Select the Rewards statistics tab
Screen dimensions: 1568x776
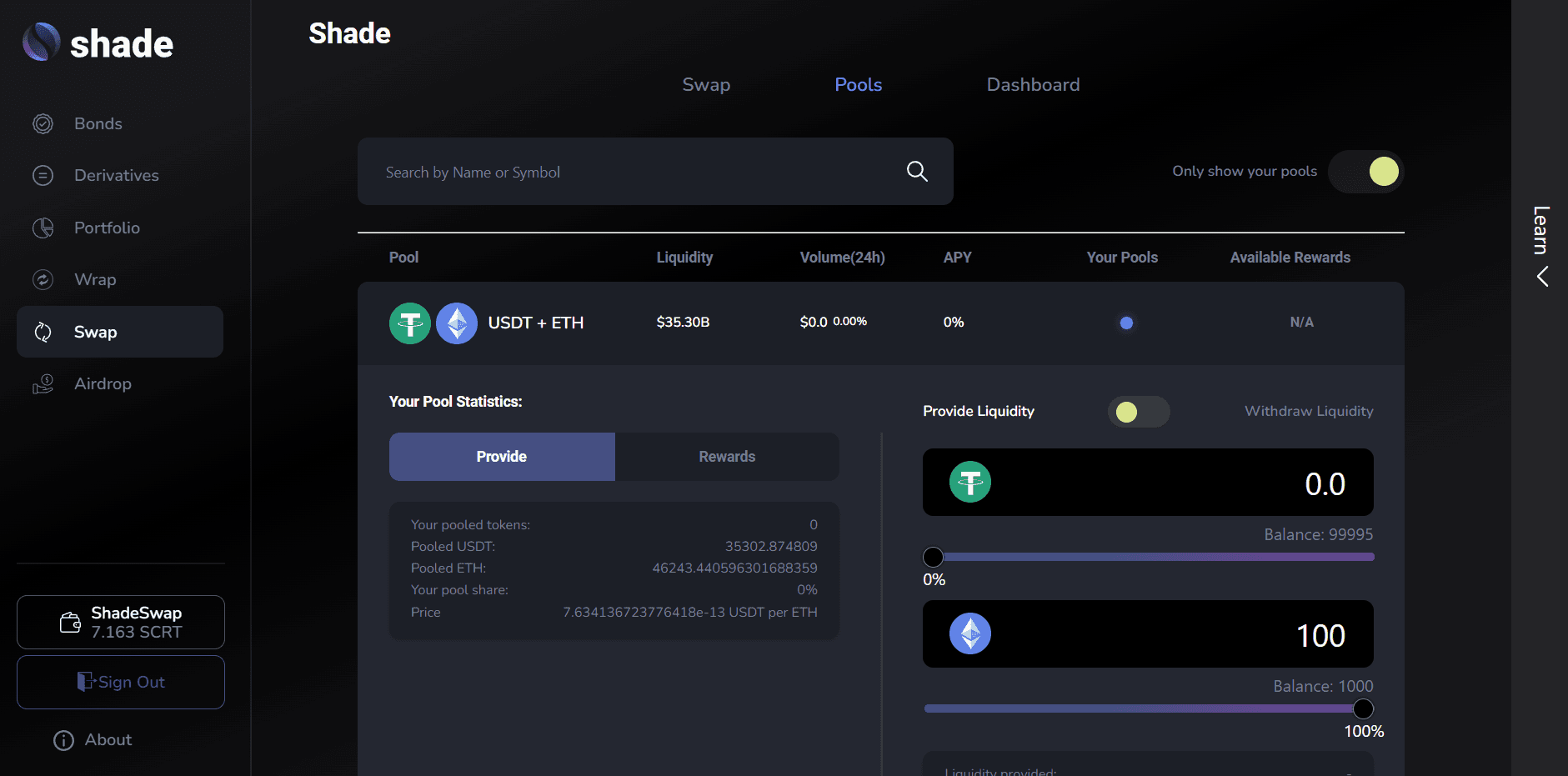point(727,457)
